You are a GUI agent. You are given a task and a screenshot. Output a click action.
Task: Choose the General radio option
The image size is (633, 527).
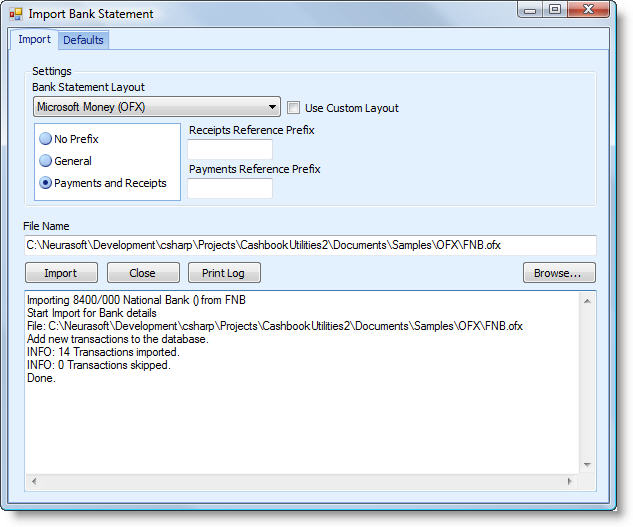coord(46,161)
